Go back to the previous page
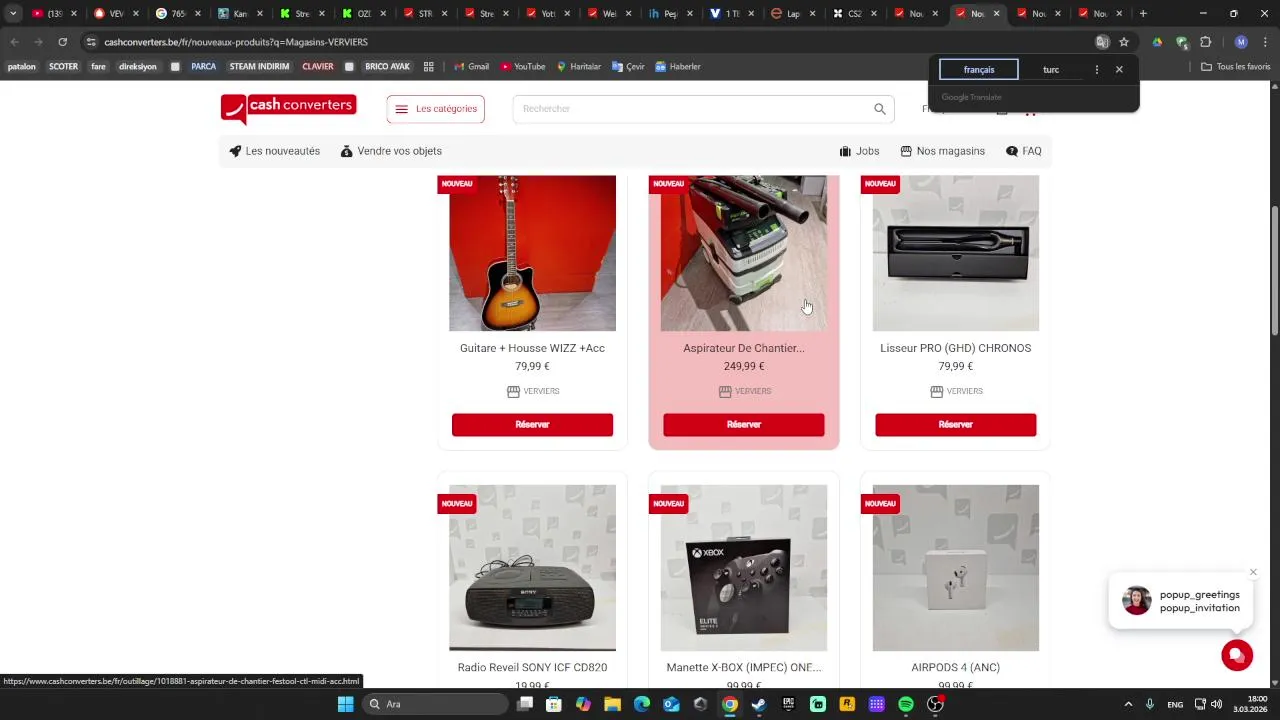 pyautogui.click(x=14, y=42)
